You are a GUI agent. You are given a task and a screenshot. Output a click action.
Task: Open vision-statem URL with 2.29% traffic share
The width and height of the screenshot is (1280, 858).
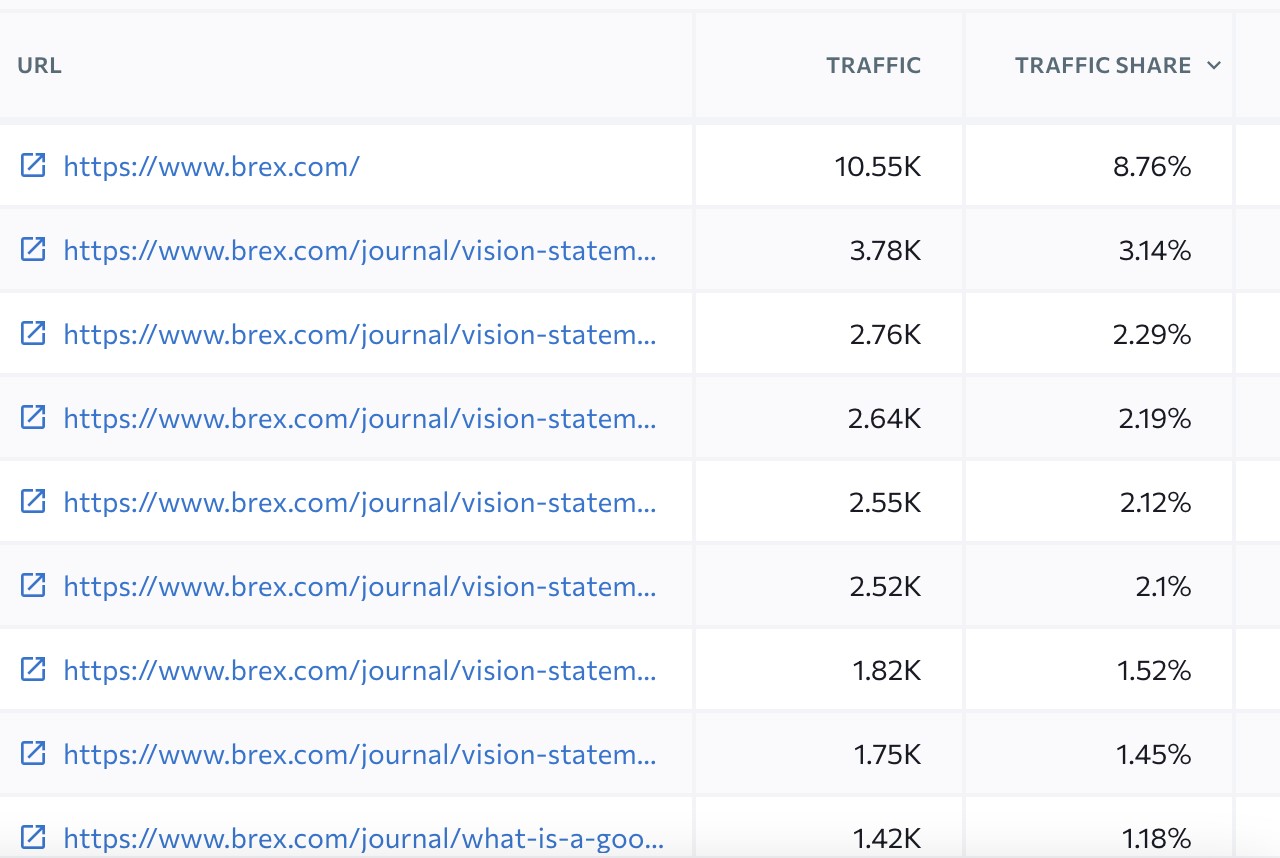click(x=360, y=334)
